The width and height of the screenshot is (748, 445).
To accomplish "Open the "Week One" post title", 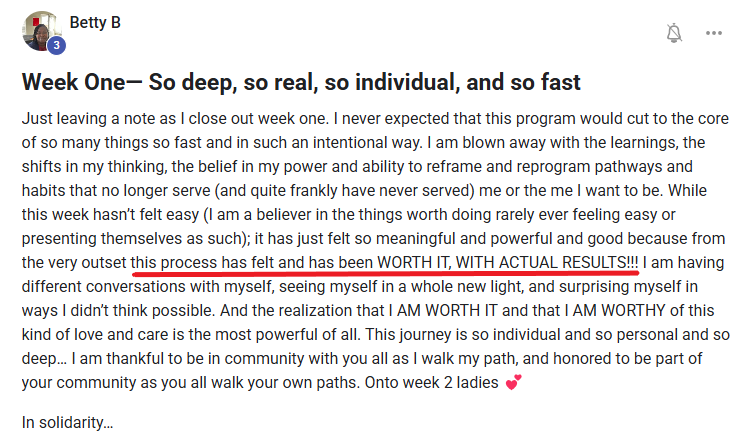I will pos(301,80).
